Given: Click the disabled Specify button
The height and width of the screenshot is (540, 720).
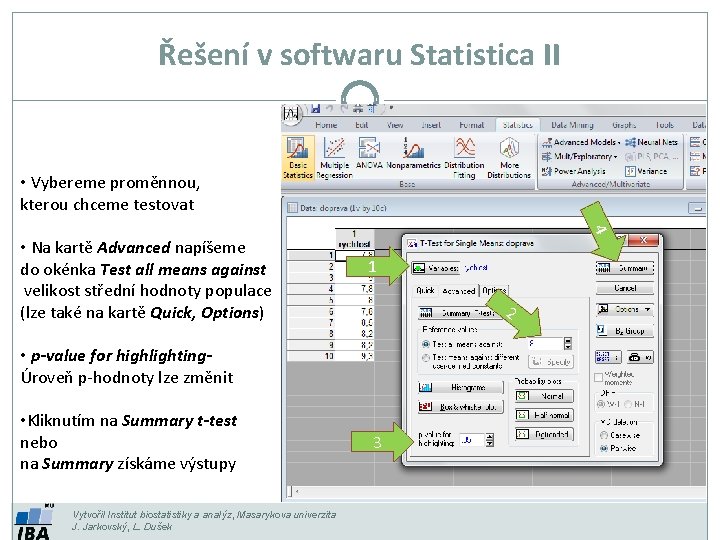Looking at the screenshot, I should [x=551, y=362].
